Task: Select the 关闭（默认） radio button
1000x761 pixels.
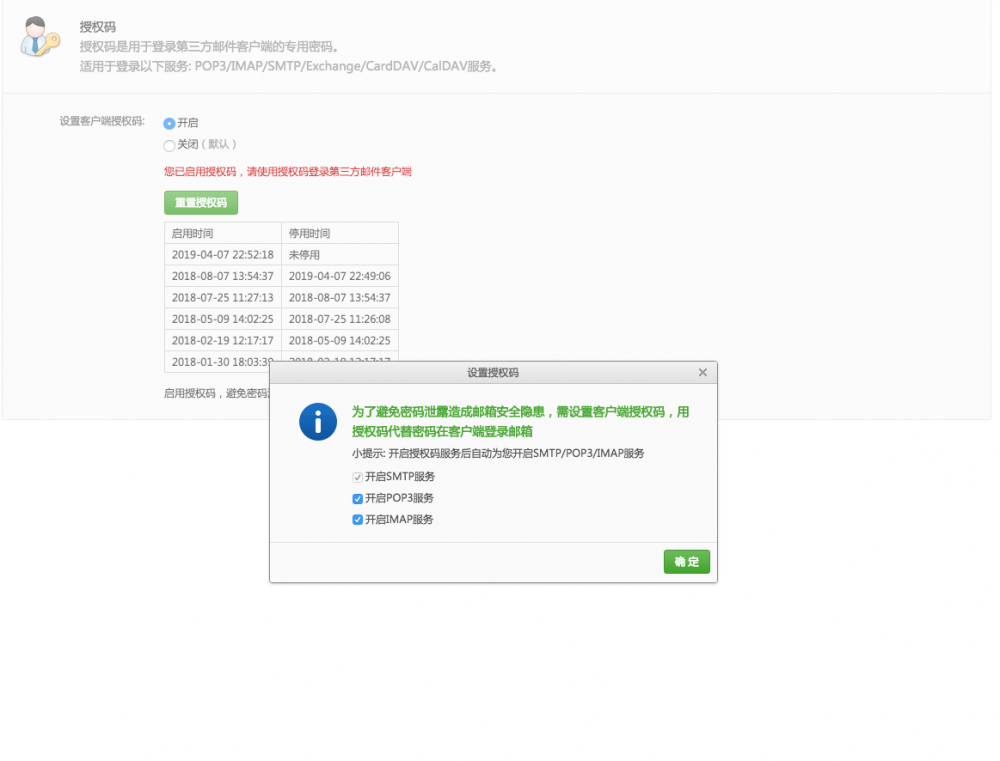Action: point(169,145)
